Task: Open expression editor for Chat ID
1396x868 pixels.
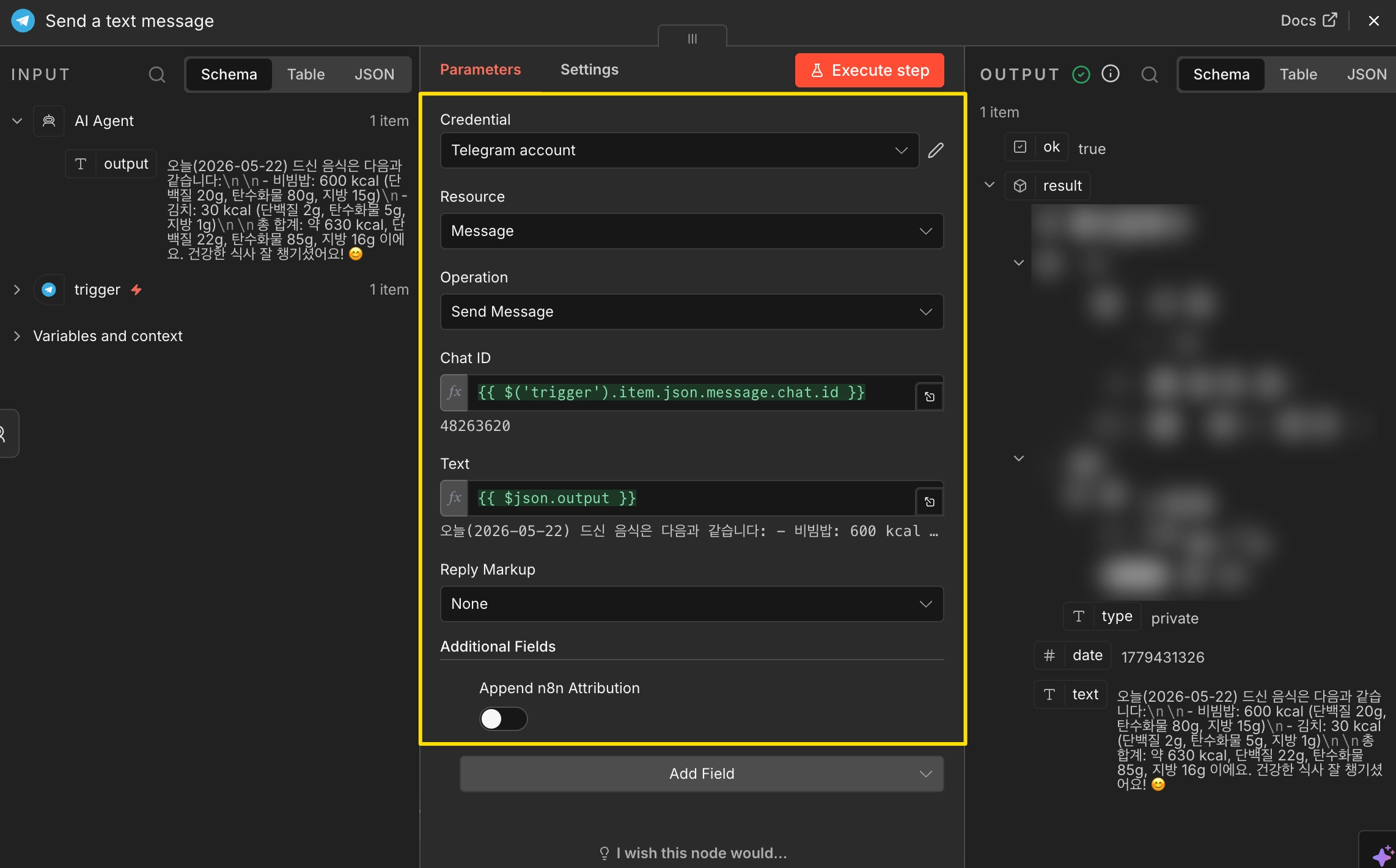Action: click(930, 397)
